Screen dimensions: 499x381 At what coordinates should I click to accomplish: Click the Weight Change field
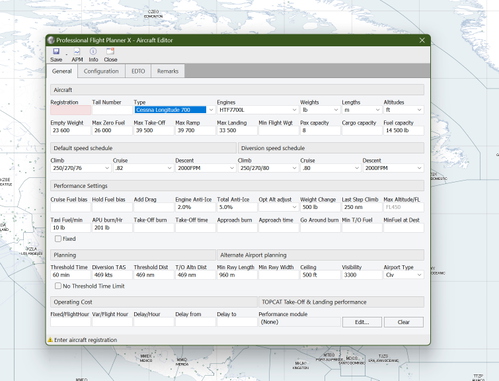point(320,207)
